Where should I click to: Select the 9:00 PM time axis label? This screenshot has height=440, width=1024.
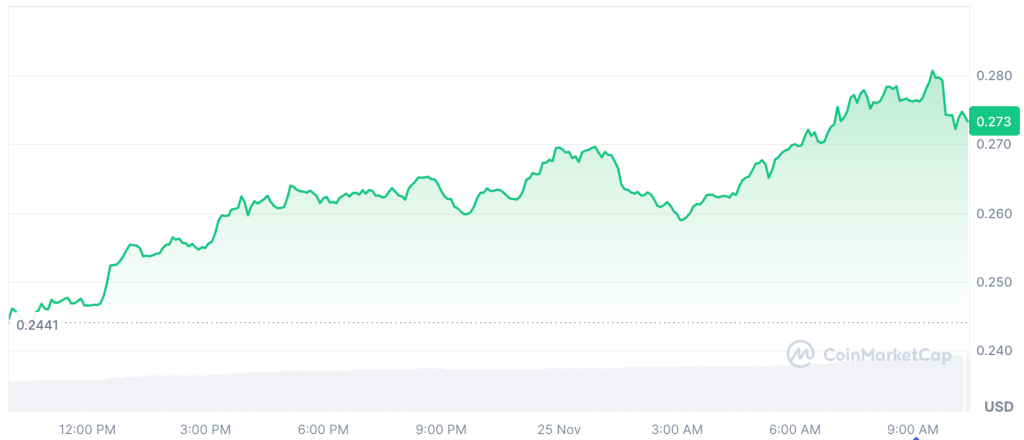441,429
